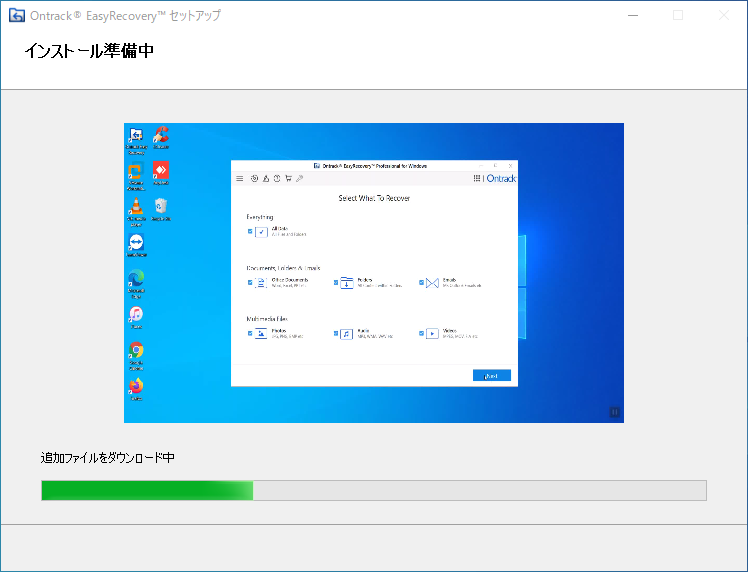Viewport: 748px width, 572px height.
Task: Click the grid apps icon beside Ontrack logo
Action: pos(477,178)
